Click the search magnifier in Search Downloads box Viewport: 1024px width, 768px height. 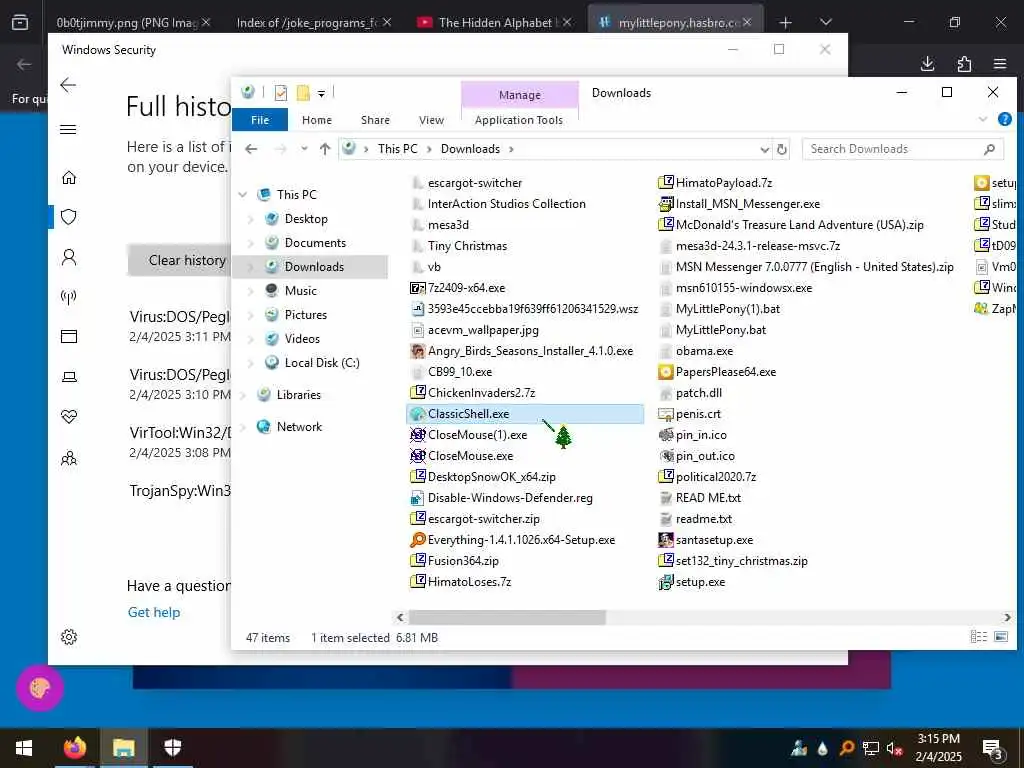(989, 149)
